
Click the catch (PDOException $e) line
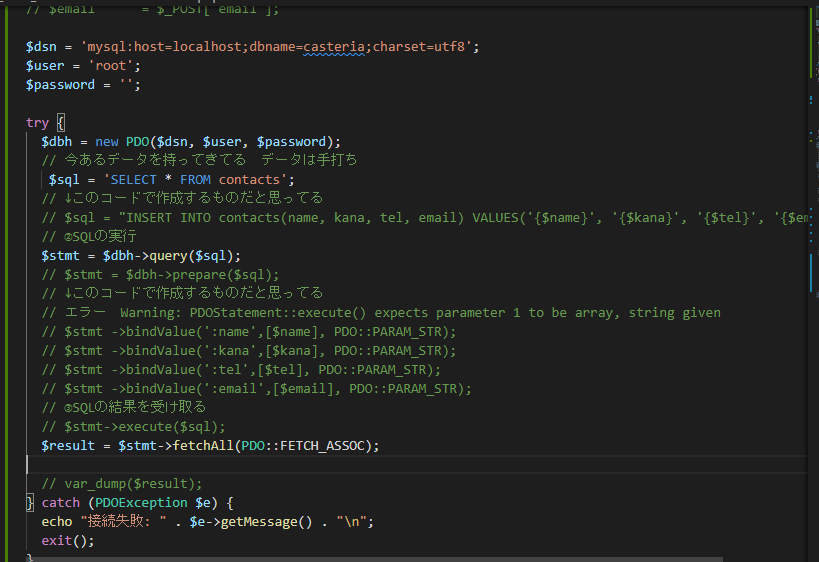[x=137, y=502]
